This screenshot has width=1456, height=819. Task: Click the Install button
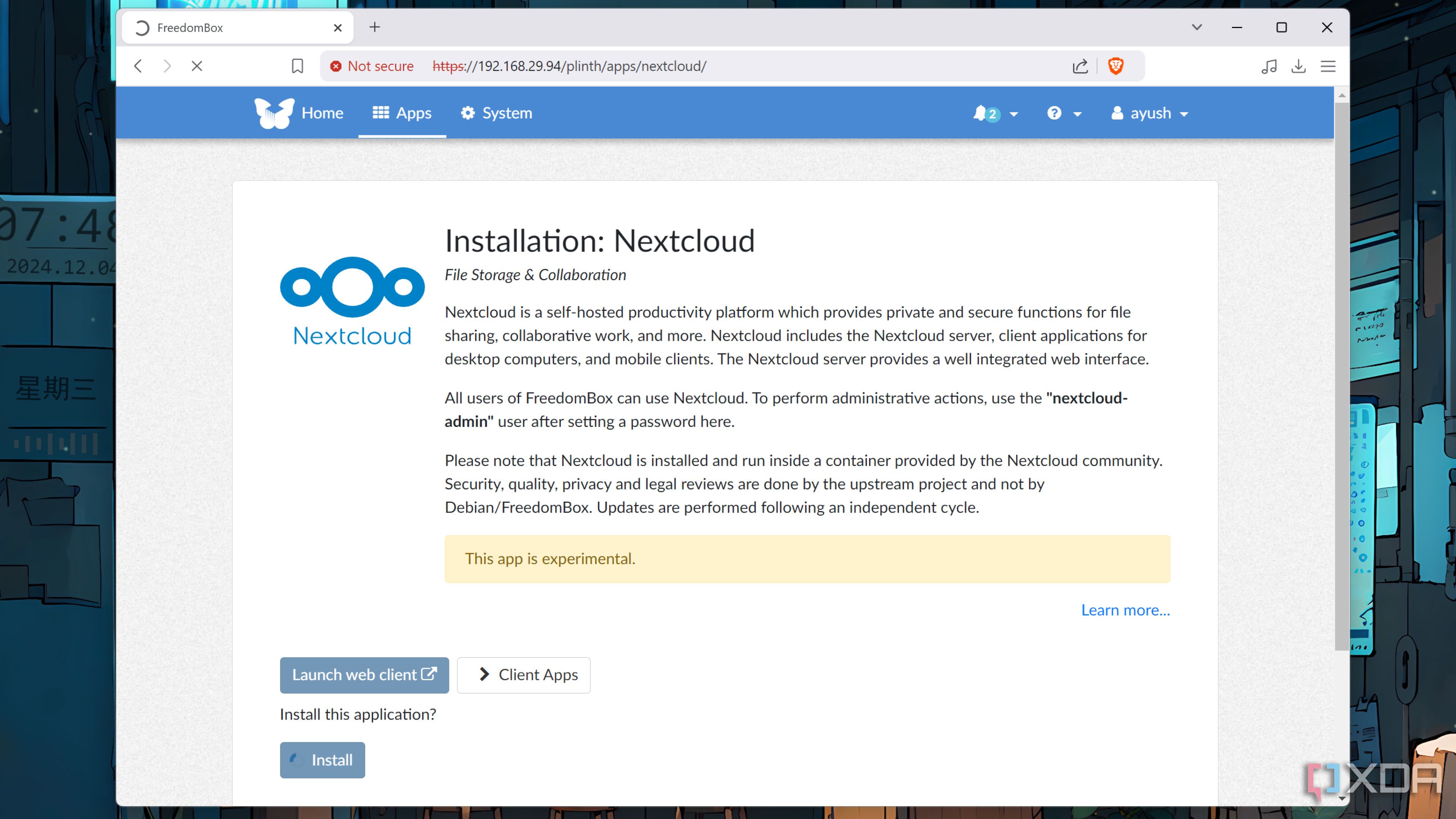pyautogui.click(x=322, y=760)
